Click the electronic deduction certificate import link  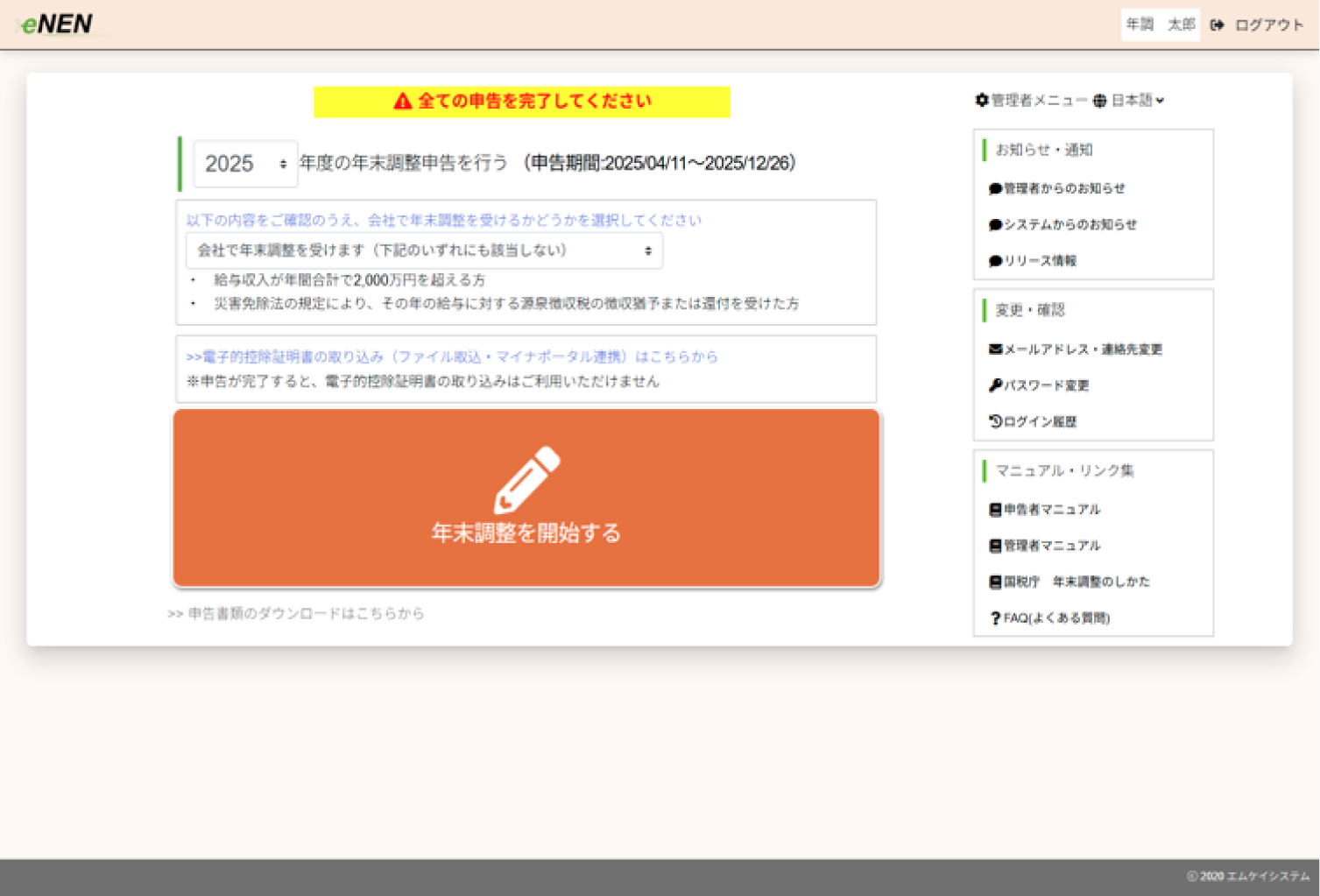(x=452, y=356)
